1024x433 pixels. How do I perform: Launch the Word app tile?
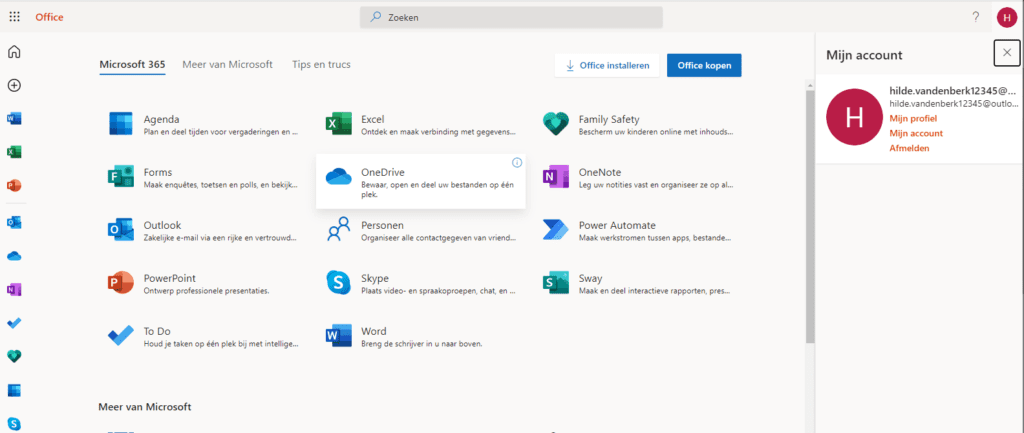point(421,336)
